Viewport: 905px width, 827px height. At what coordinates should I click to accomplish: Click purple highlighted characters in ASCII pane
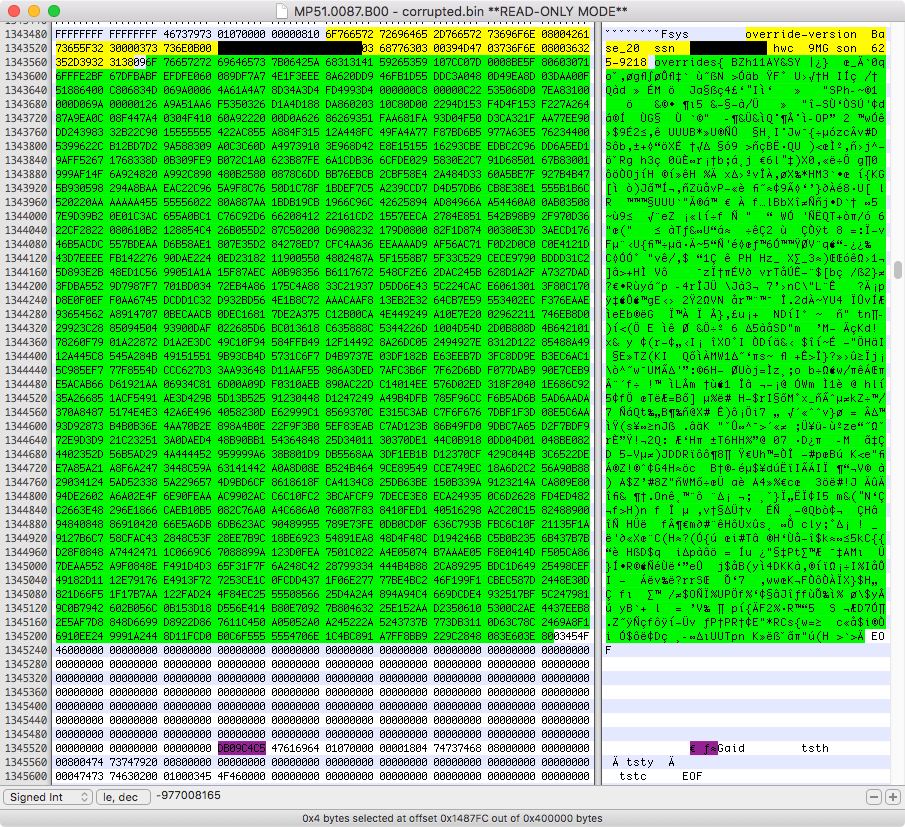pos(704,748)
